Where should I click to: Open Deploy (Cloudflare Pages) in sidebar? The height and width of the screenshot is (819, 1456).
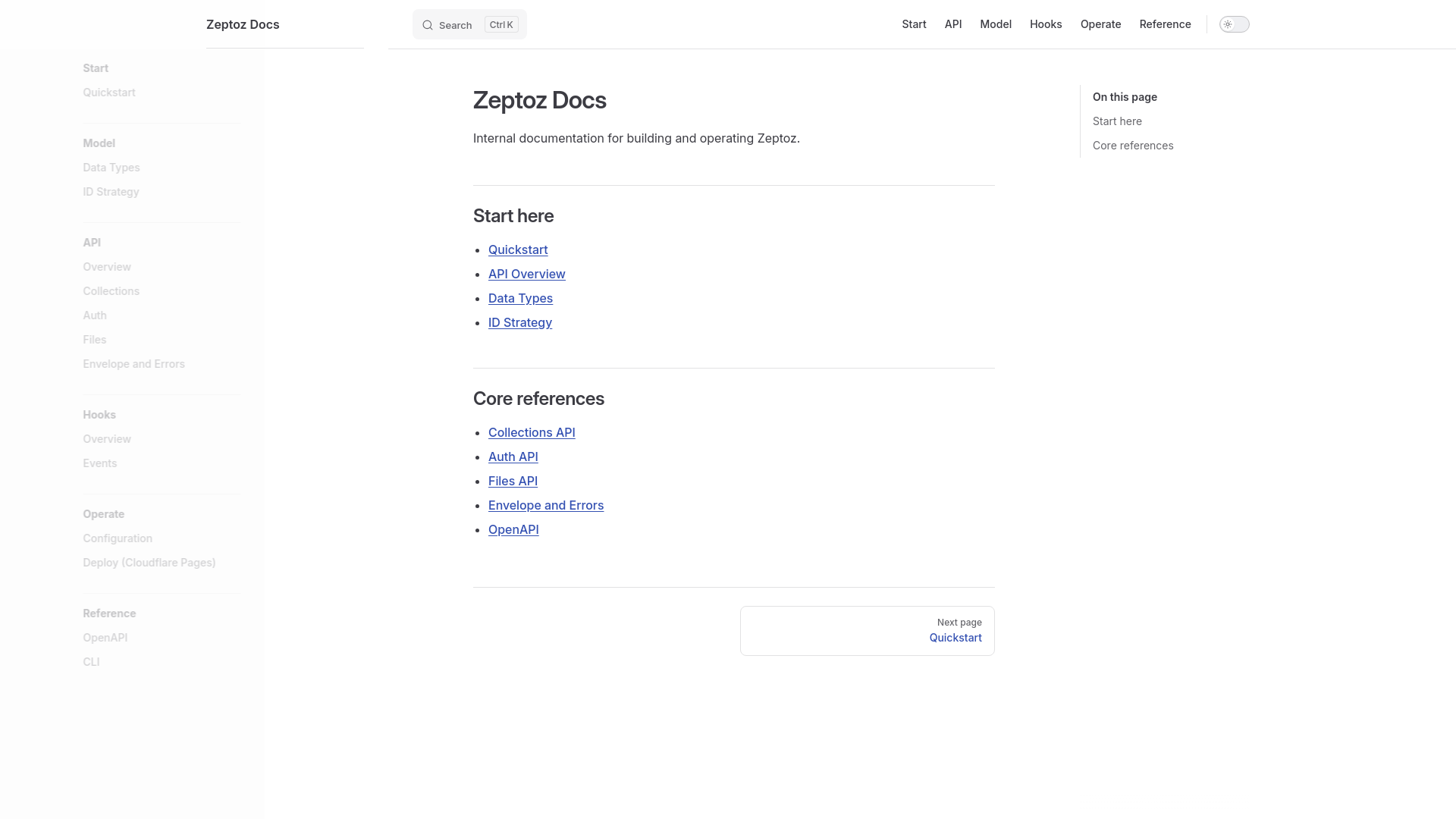[149, 563]
